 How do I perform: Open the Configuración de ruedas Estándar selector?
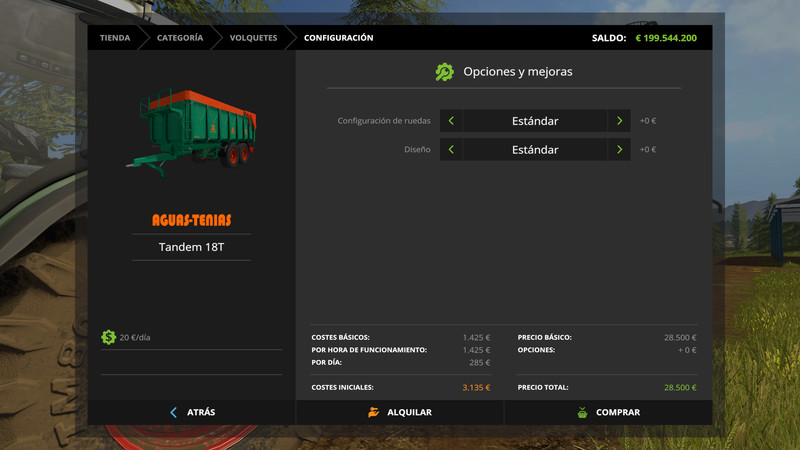pyautogui.click(x=535, y=121)
